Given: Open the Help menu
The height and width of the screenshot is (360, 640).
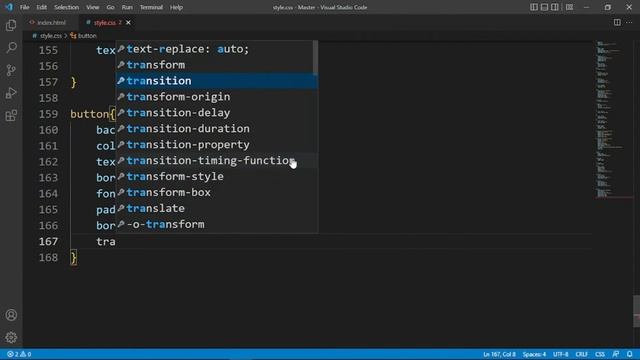Looking at the screenshot, I should [176, 7].
